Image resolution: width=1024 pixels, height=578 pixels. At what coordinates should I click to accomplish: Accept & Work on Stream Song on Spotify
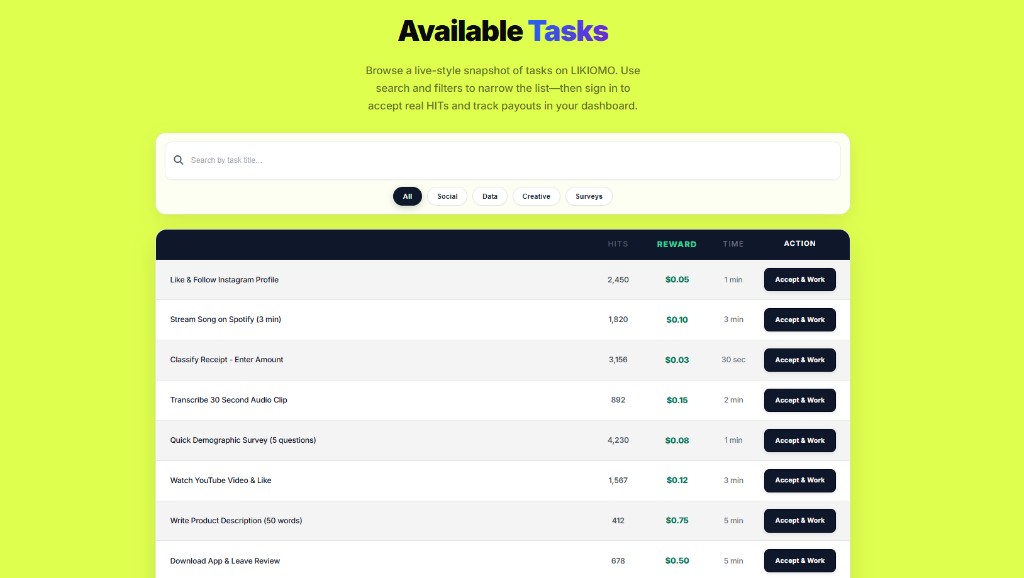pos(800,320)
